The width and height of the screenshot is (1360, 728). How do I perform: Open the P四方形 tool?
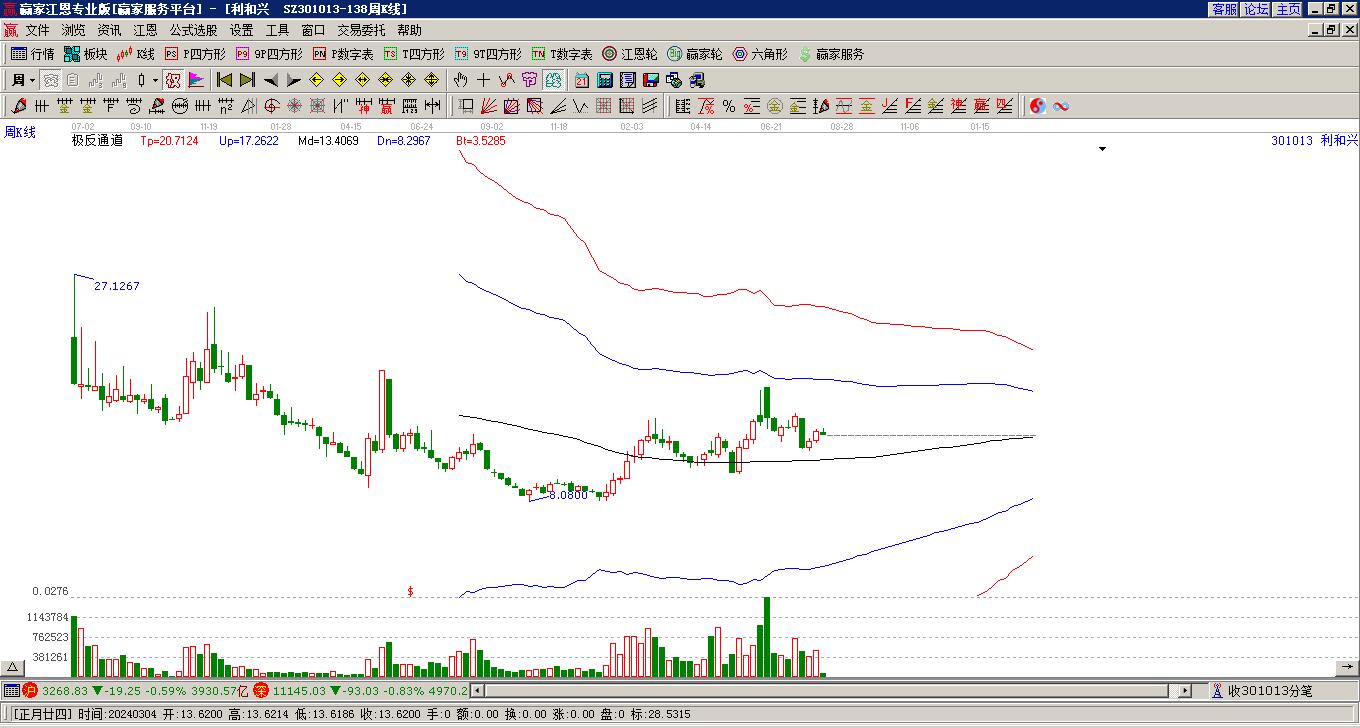[195, 54]
